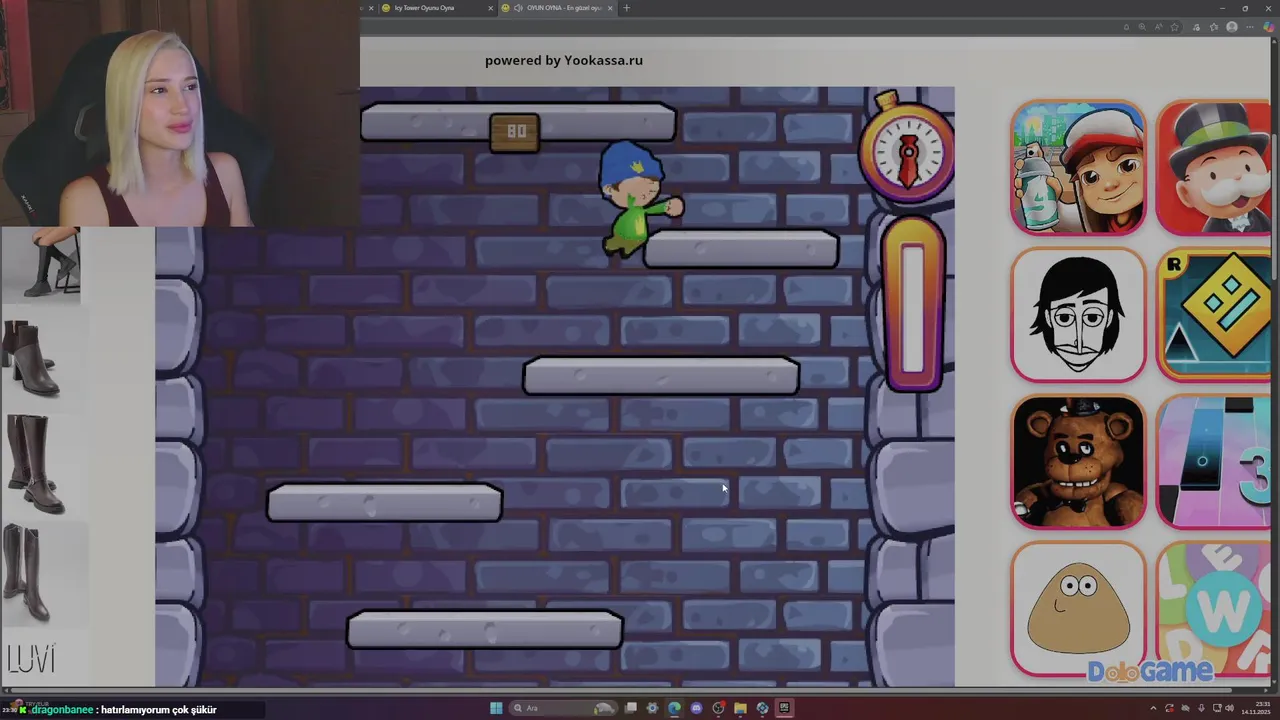Open Settings gear in the taskbar
The image size is (1280, 720).
653,708
